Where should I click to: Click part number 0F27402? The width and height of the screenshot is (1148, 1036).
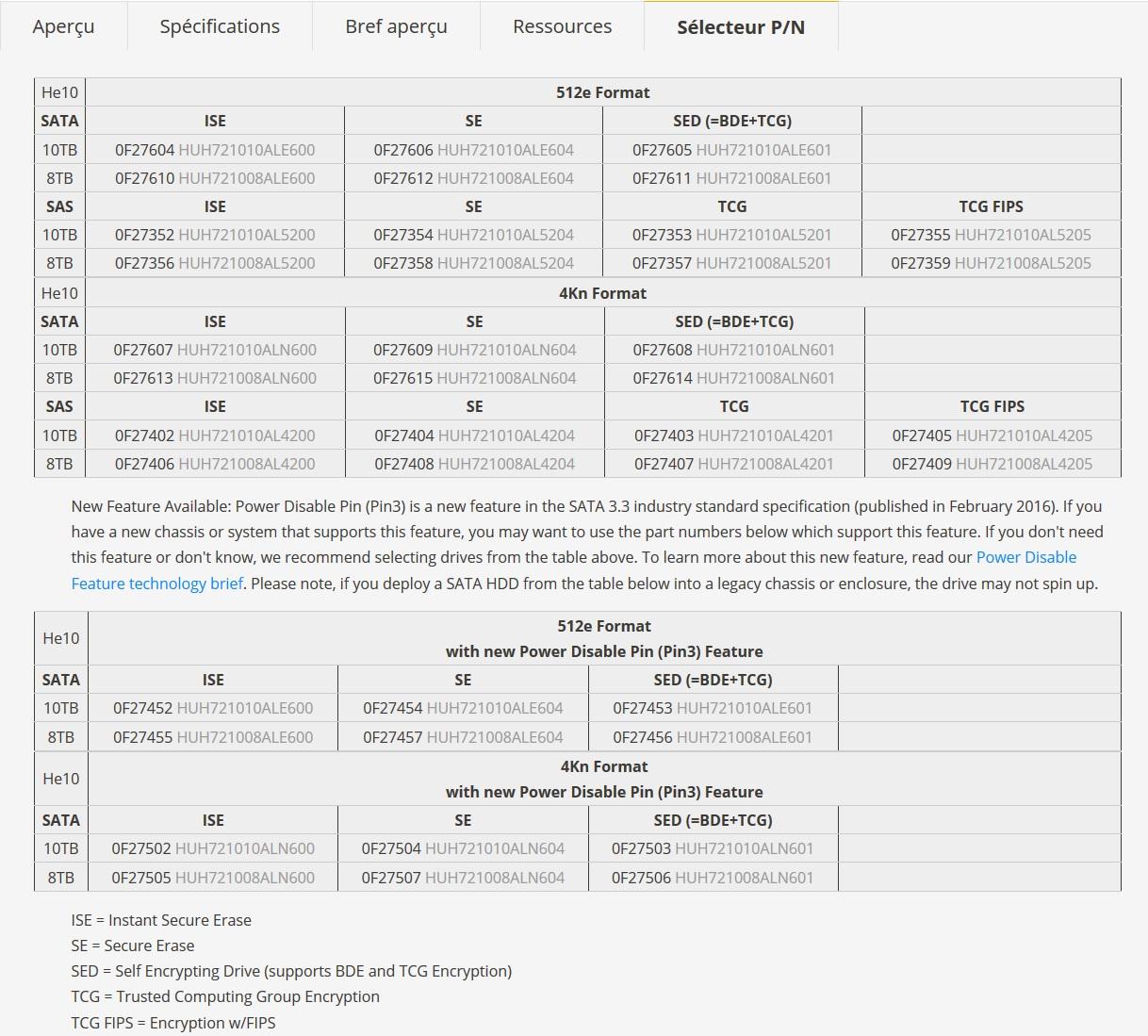[215, 436]
